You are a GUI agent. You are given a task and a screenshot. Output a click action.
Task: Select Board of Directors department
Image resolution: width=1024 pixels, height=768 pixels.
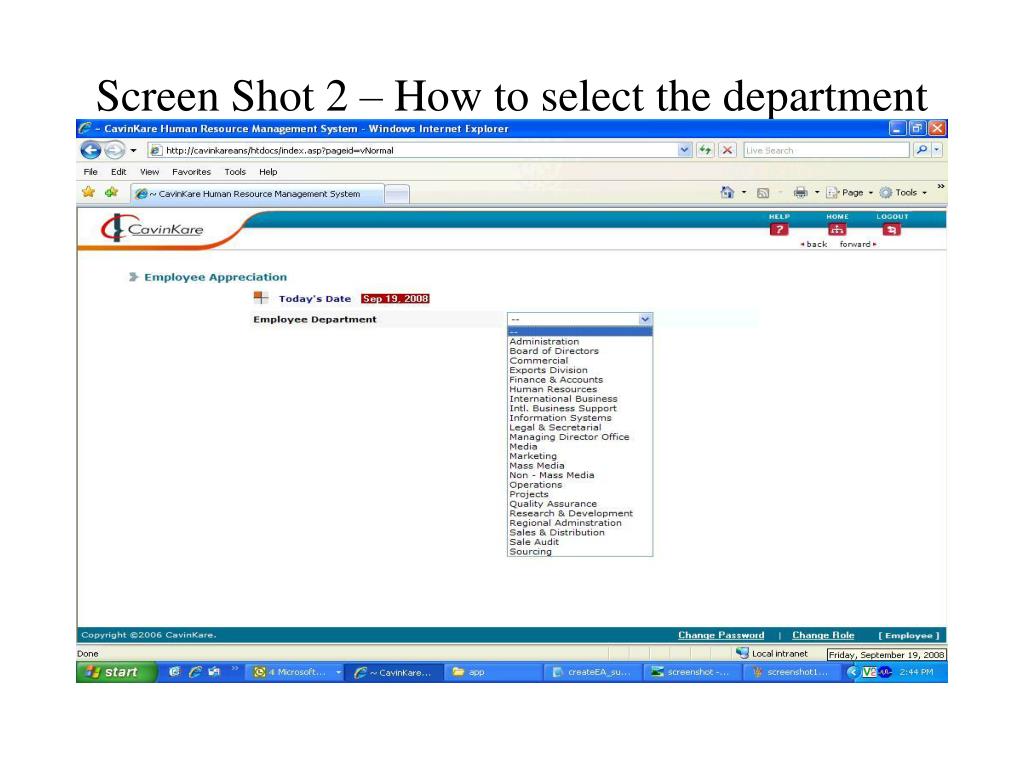(580, 351)
